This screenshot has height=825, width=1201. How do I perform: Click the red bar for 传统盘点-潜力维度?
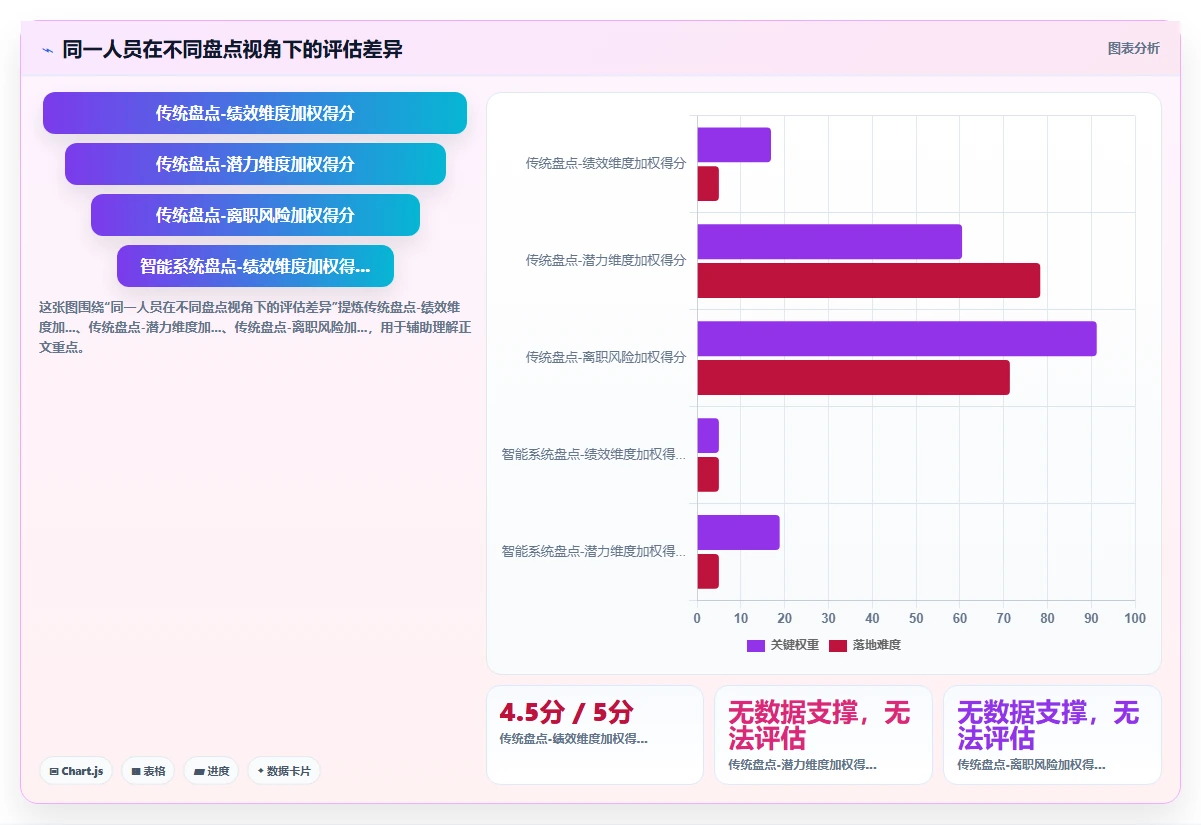click(x=869, y=281)
